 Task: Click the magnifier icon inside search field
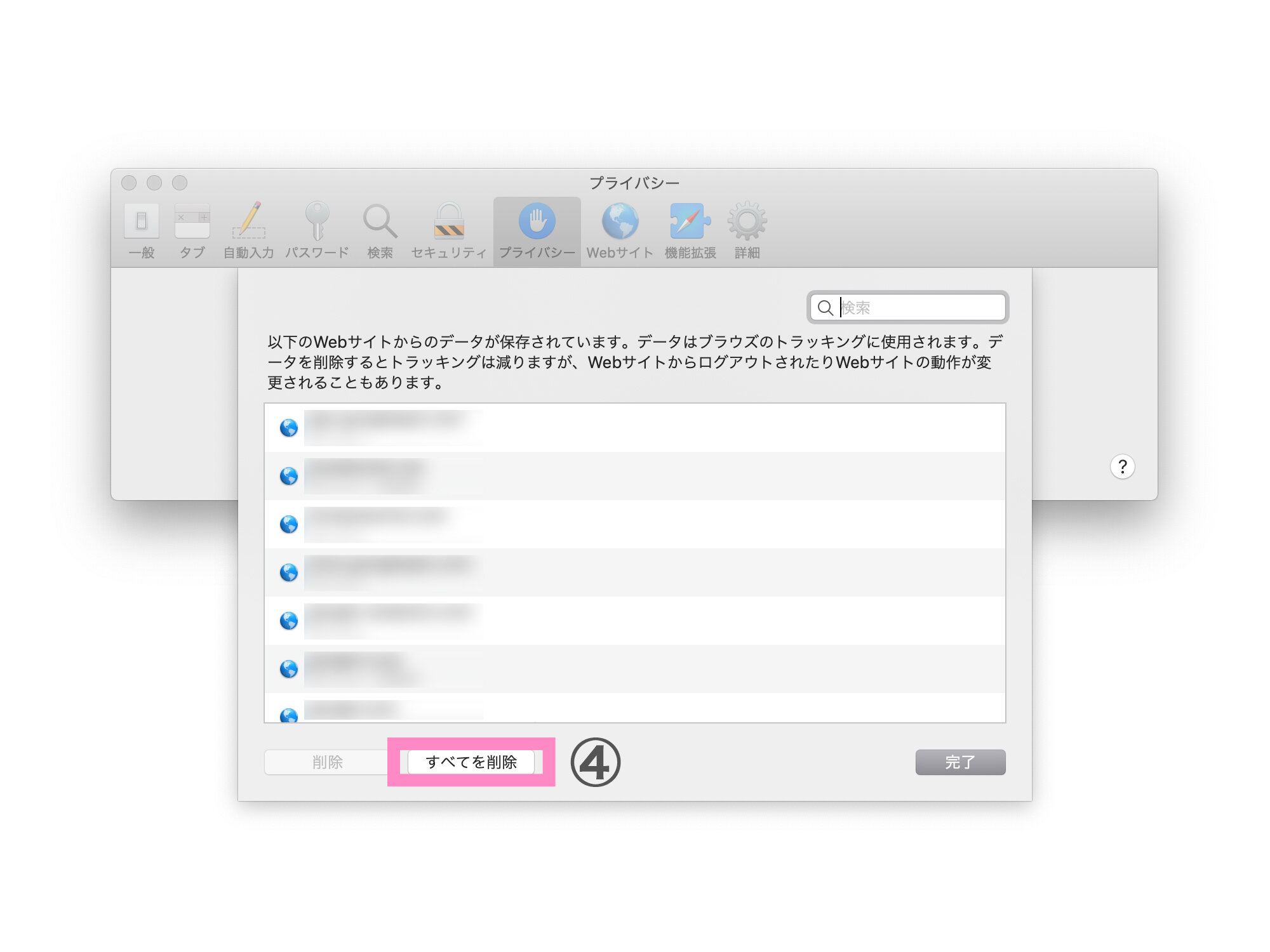pyautogui.click(x=825, y=308)
